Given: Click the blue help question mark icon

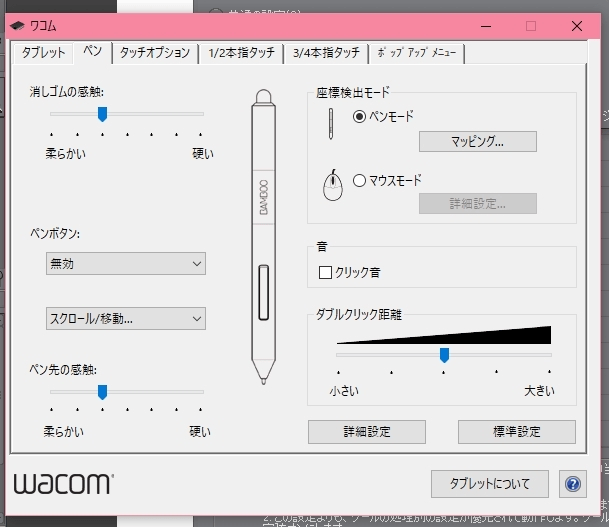Looking at the screenshot, I should tap(573, 484).
